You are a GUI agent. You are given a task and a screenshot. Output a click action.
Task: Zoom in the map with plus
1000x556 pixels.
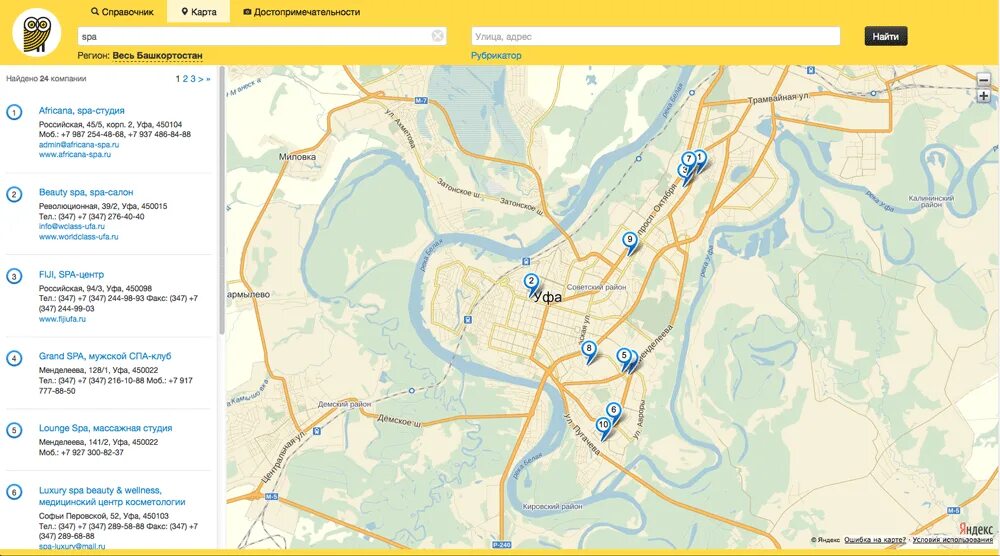983,96
